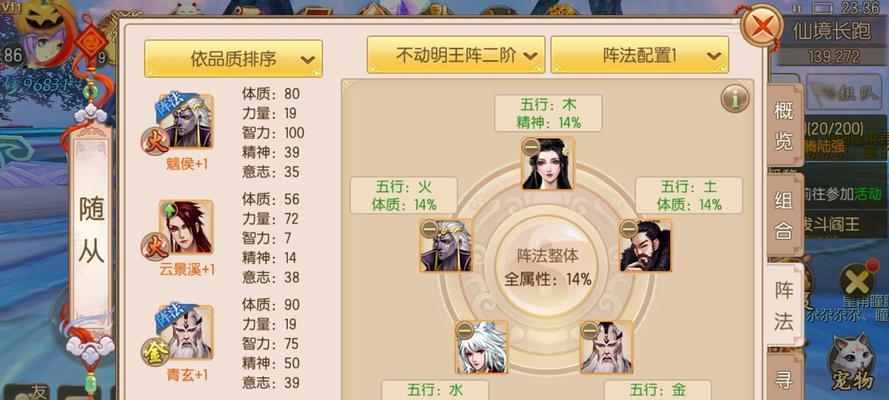The height and width of the screenshot is (400, 889).
Task: Click the white-haired water-slot follower portrait
Action: click(482, 347)
